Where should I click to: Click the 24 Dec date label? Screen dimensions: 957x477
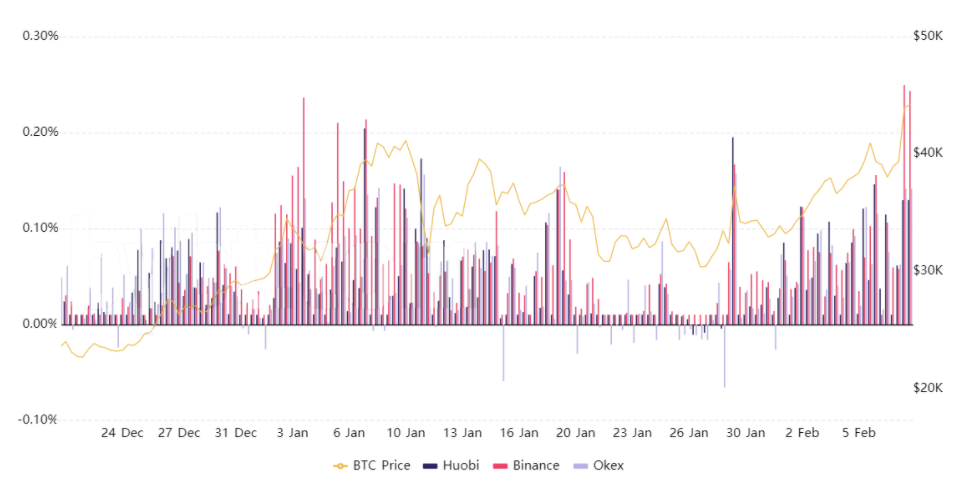tap(122, 433)
